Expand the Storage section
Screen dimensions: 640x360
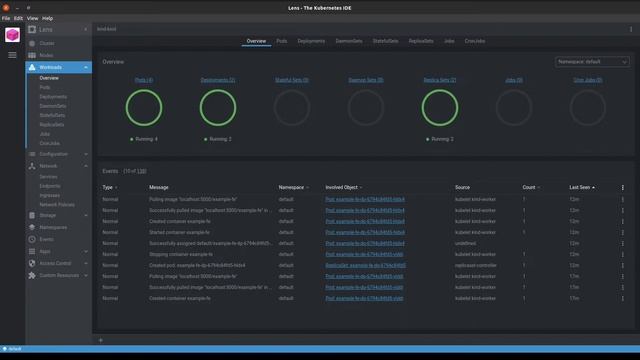(x=86, y=215)
